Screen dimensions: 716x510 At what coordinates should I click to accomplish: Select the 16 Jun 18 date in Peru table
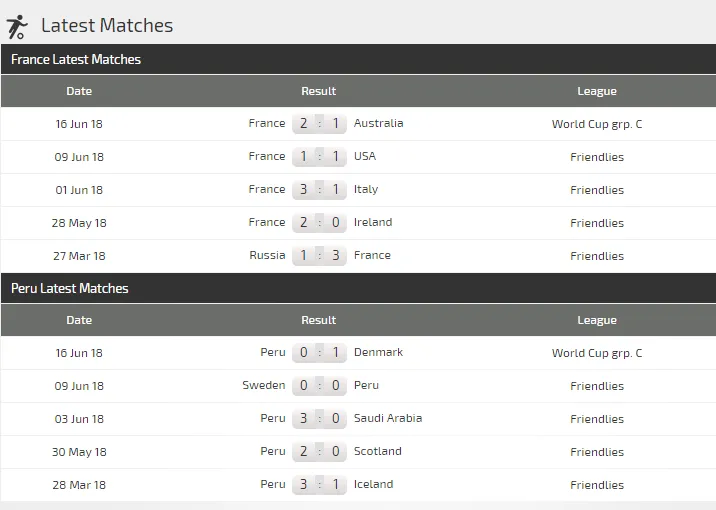coord(79,353)
